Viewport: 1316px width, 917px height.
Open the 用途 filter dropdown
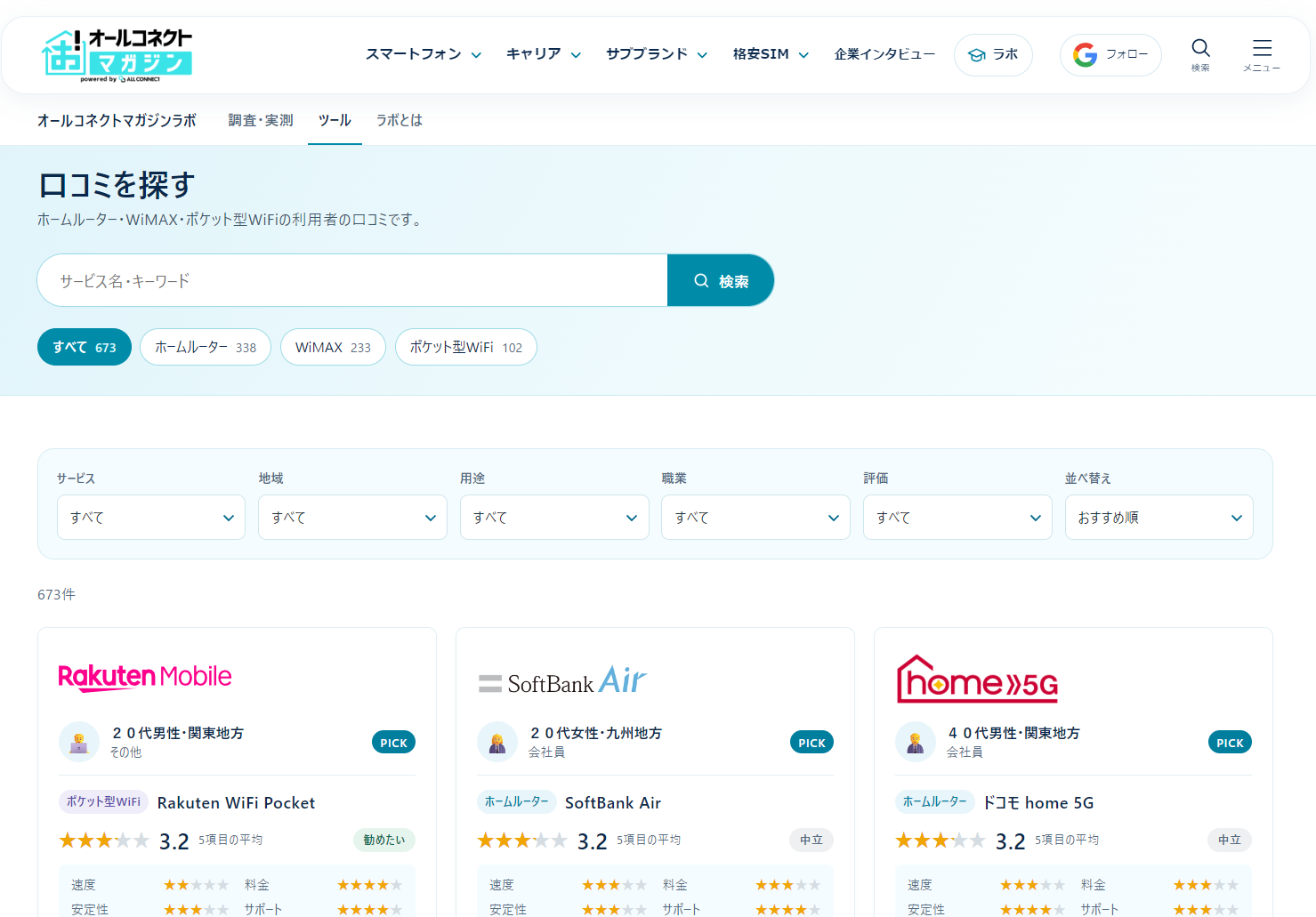(x=555, y=517)
